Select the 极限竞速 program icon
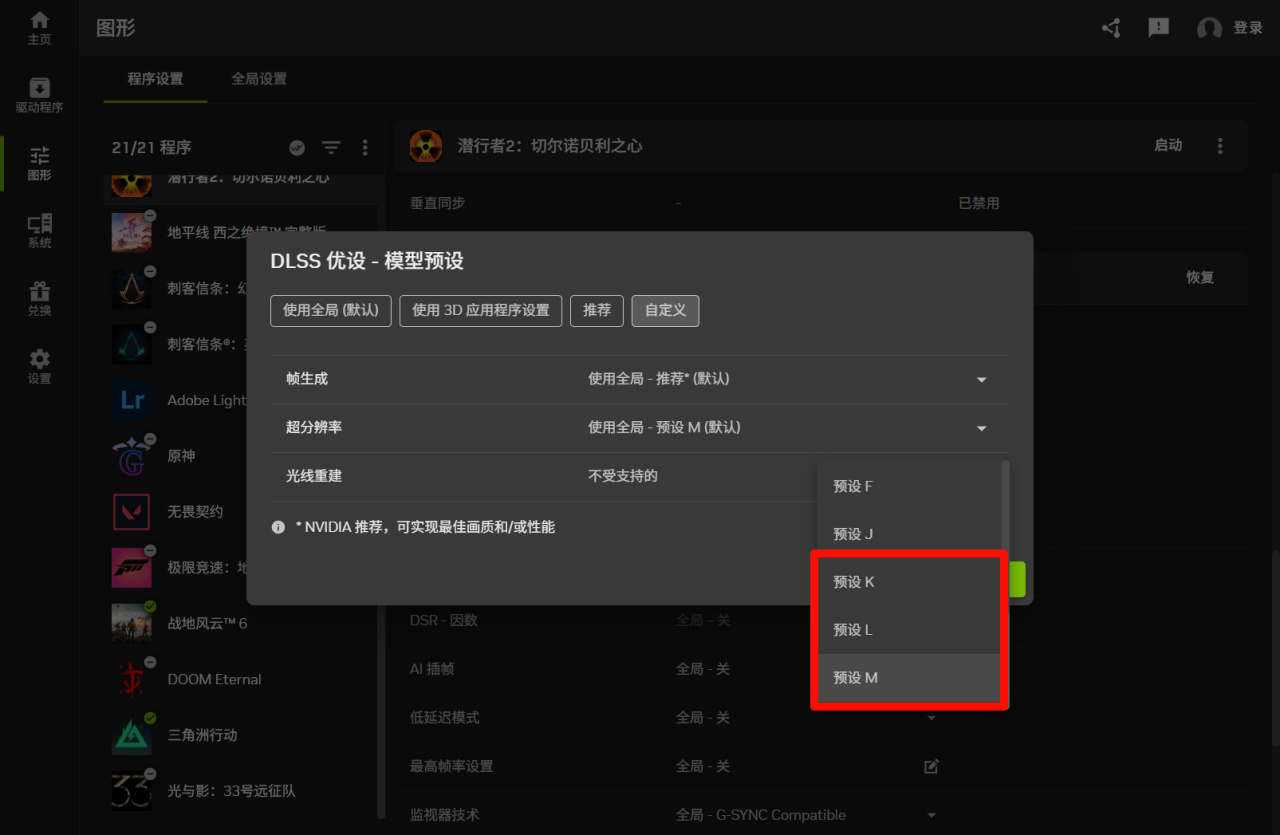This screenshot has height=835, width=1280. [x=131, y=568]
